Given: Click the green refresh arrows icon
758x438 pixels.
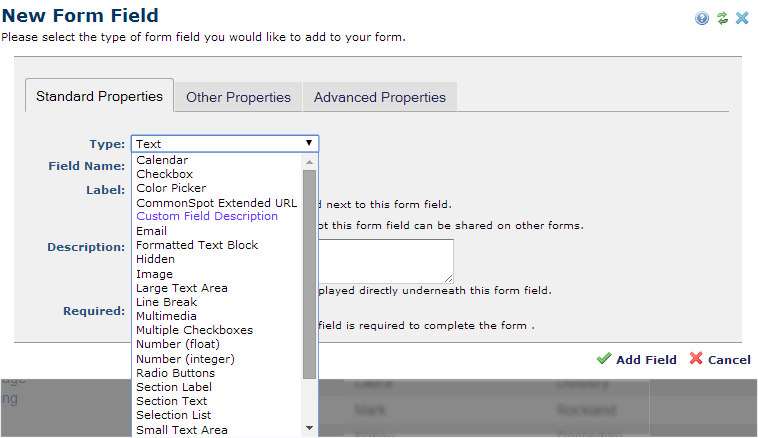Looking at the screenshot, I should (722, 18).
